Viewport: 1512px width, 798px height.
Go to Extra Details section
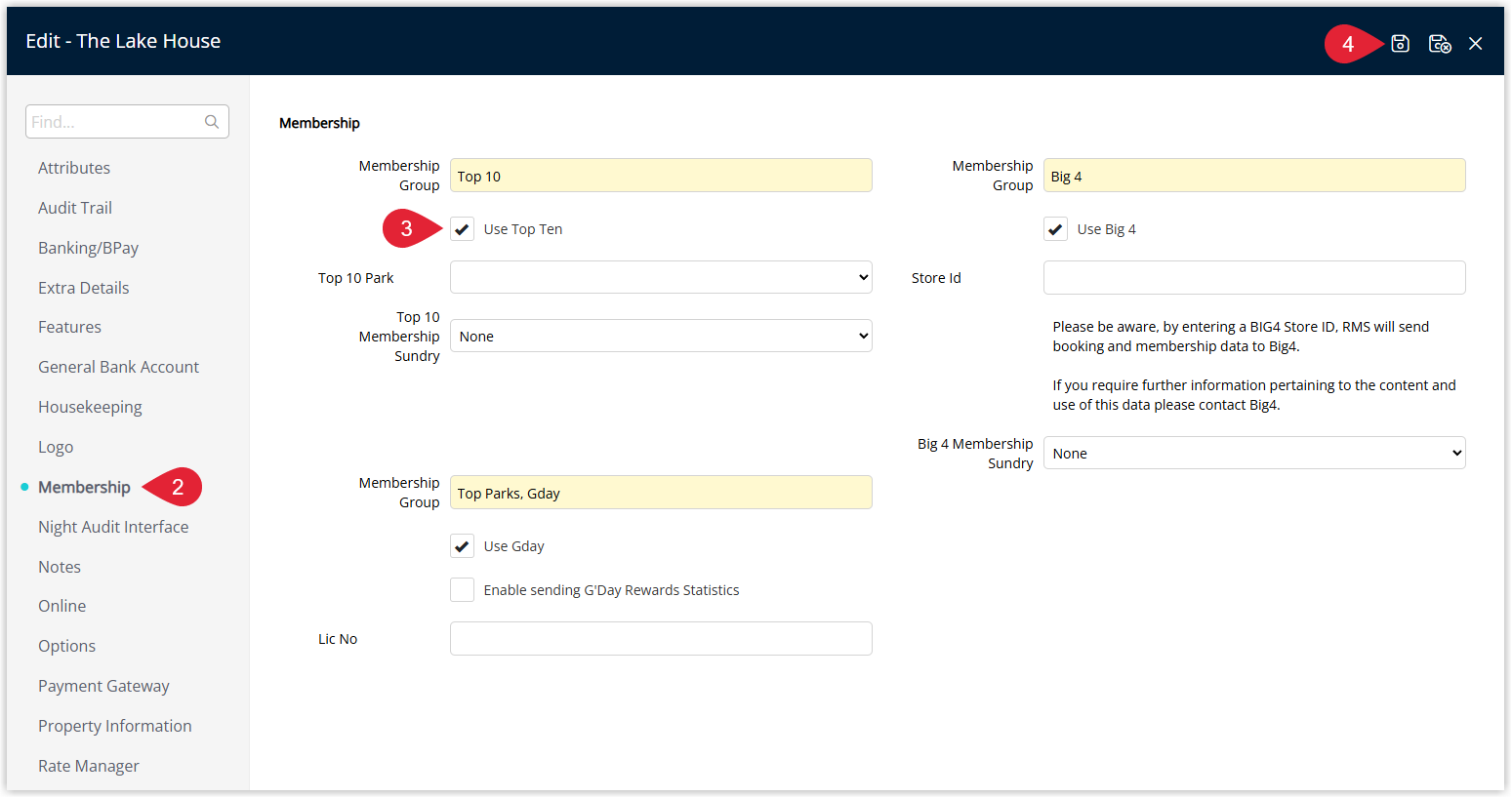[x=84, y=288]
